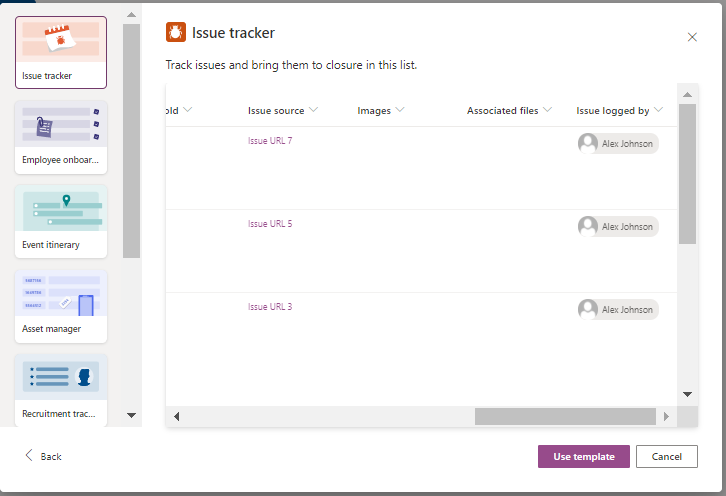
Task: Open the Images column header menu
Action: click(400, 110)
